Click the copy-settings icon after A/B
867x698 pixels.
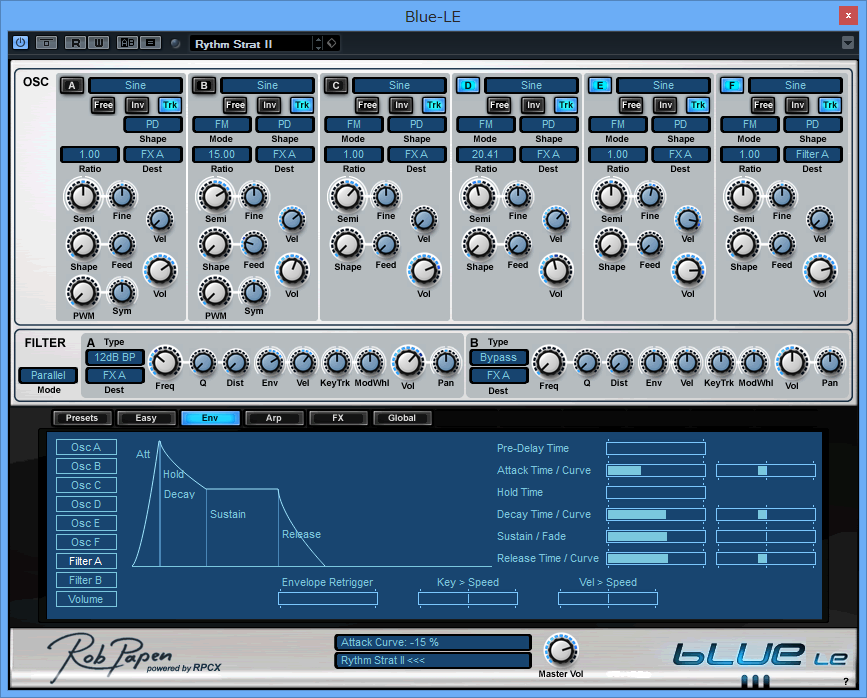point(150,43)
